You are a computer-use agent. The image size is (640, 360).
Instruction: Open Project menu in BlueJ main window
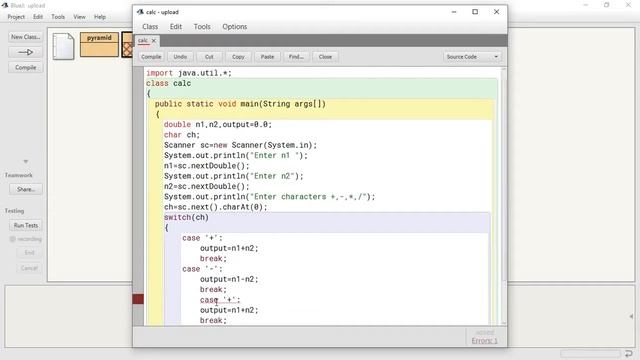coord(16,17)
